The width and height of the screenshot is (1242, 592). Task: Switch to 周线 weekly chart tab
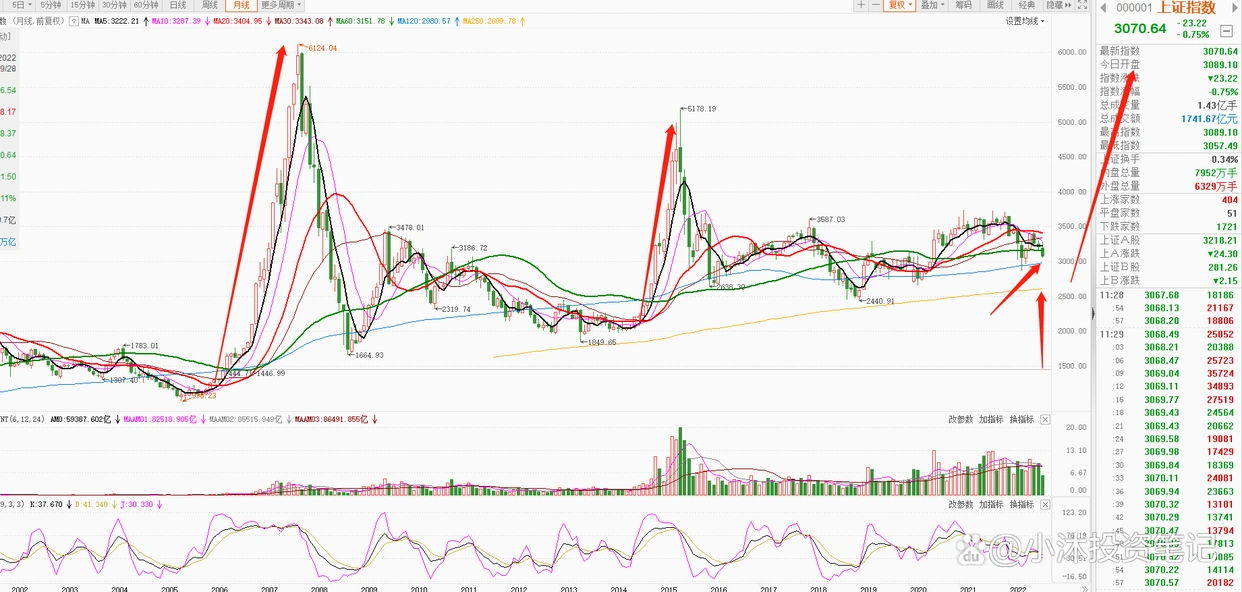[x=209, y=5]
